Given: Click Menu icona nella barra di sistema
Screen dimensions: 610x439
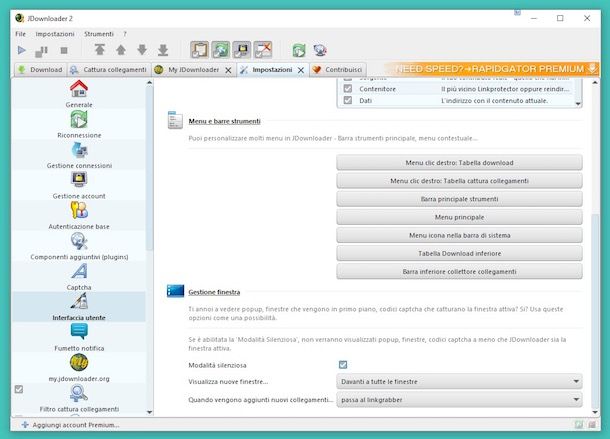Looking at the screenshot, I should coord(459,235).
